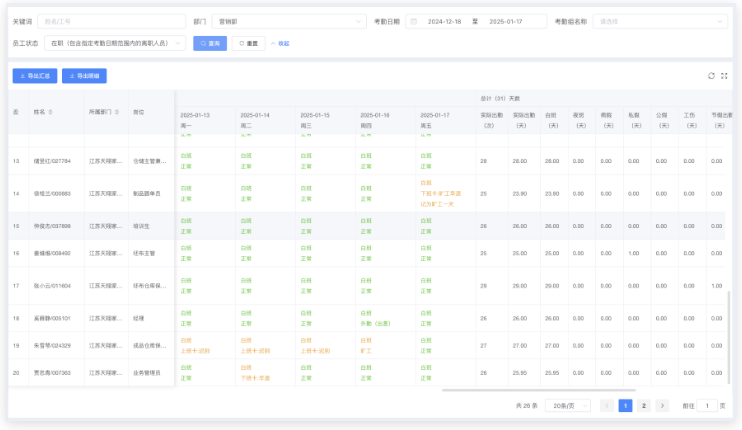
Task: Open the 部门 department dropdown
Action: (290, 21)
